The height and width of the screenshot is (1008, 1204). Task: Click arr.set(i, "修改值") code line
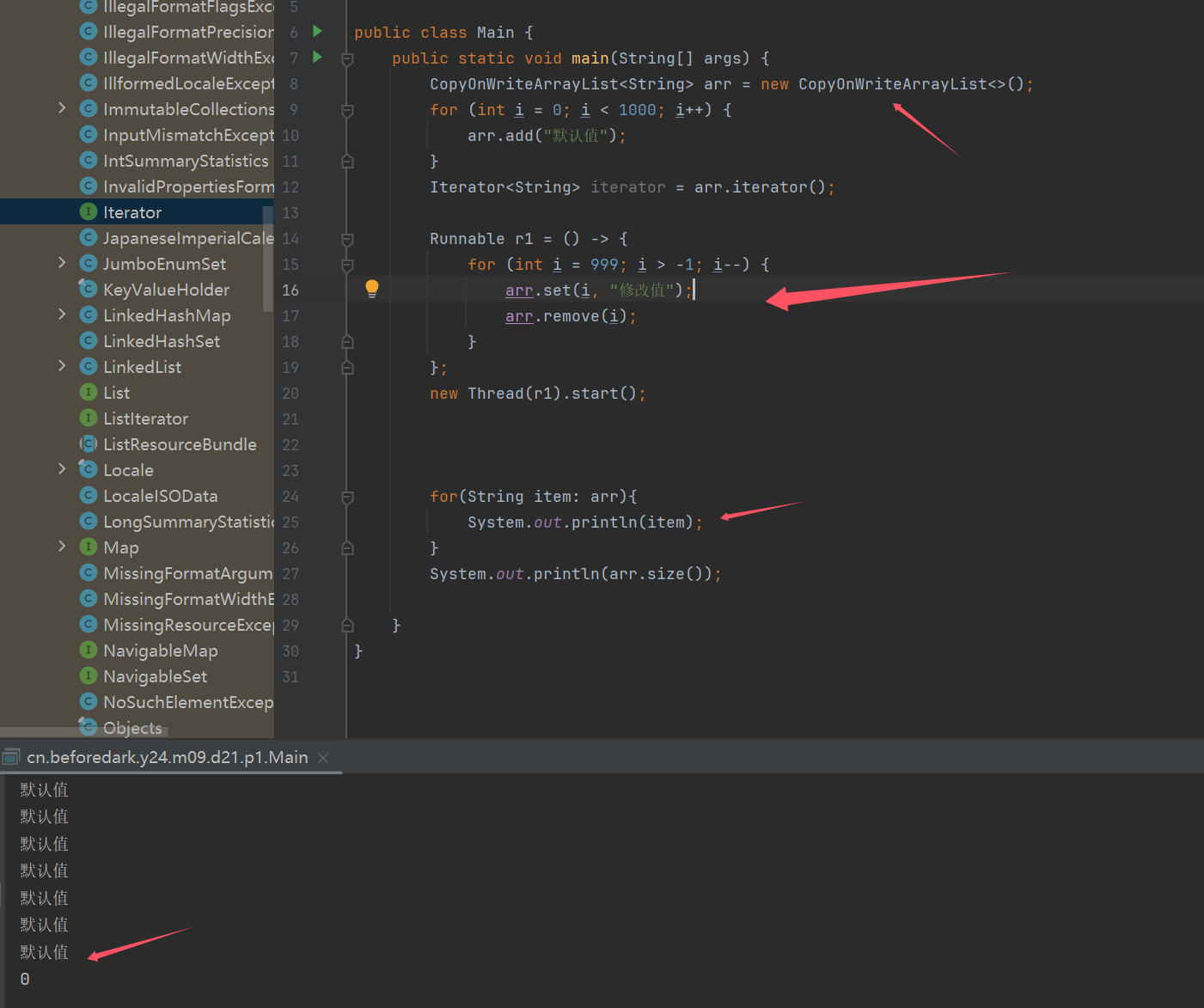[599, 290]
